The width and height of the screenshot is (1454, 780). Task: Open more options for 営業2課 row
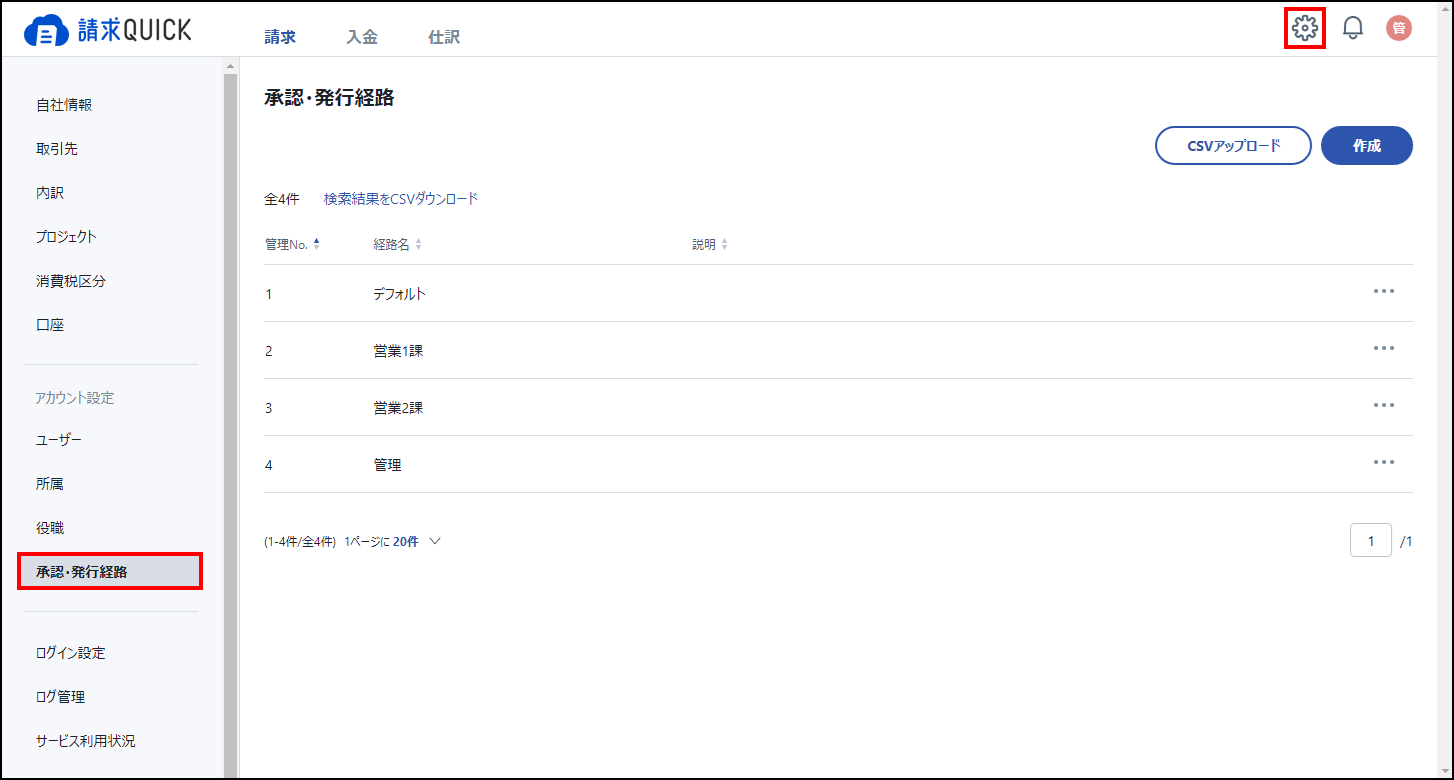pyautogui.click(x=1383, y=405)
